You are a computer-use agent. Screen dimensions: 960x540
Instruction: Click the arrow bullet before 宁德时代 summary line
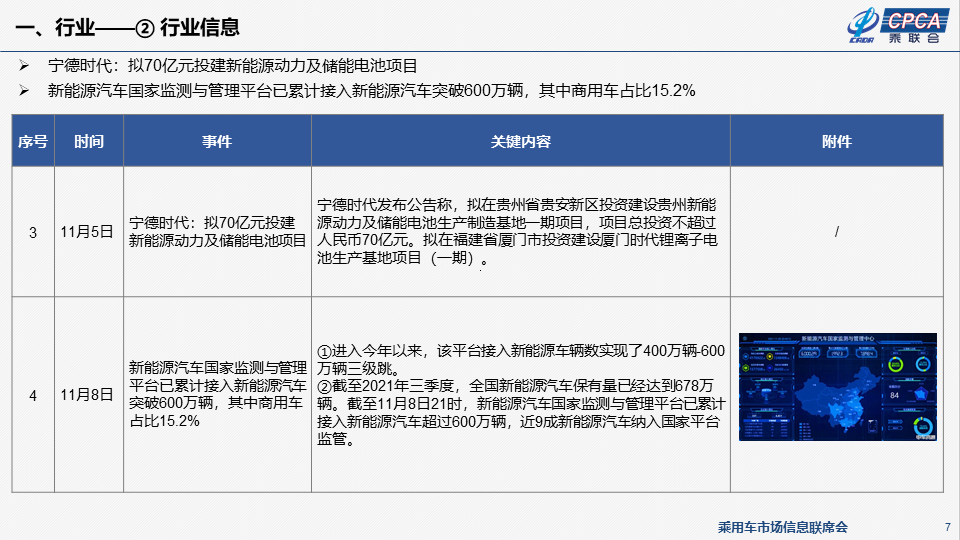point(25,66)
